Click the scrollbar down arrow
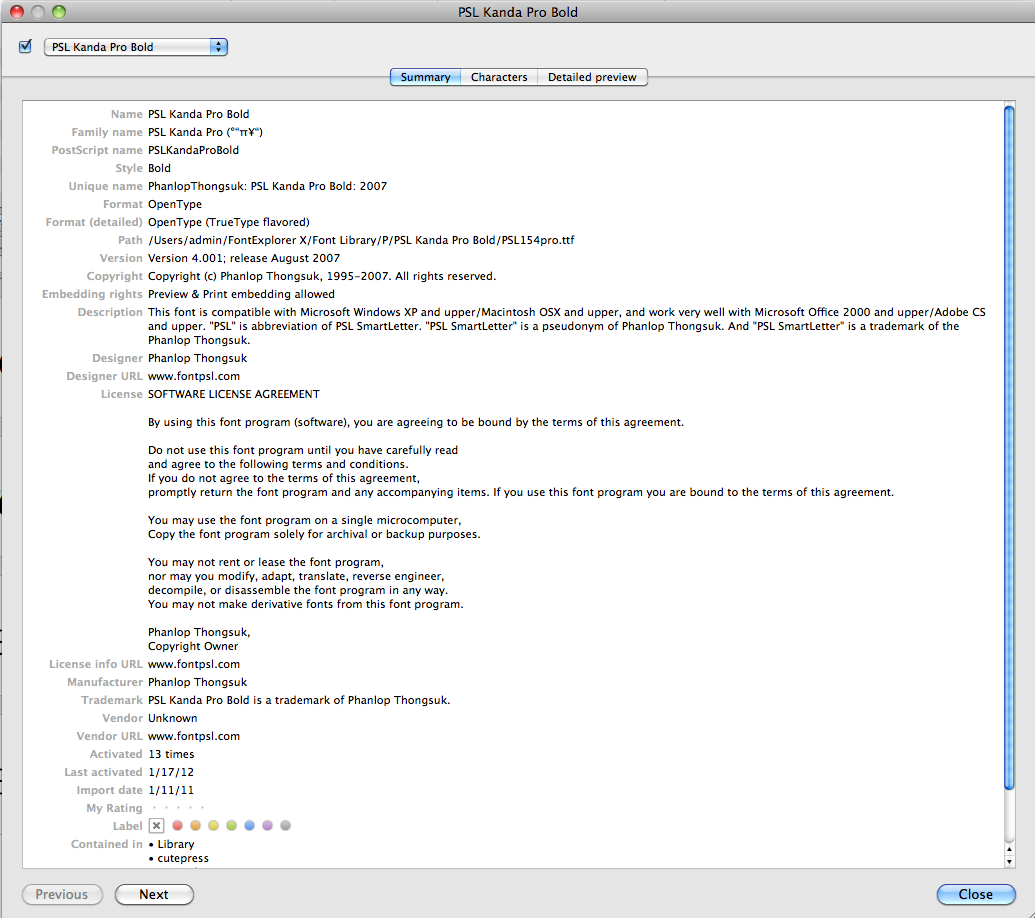Image resolution: width=1035 pixels, height=918 pixels. [x=1009, y=861]
